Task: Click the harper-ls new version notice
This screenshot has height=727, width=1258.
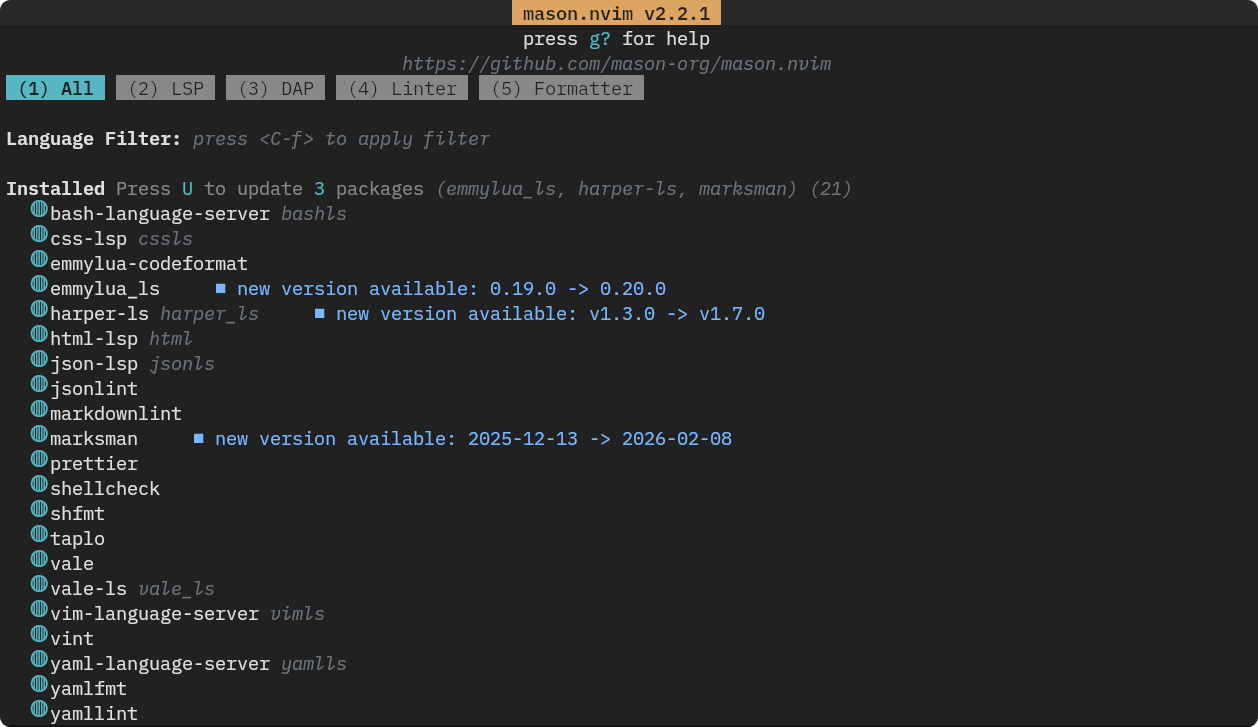Action: (549, 314)
